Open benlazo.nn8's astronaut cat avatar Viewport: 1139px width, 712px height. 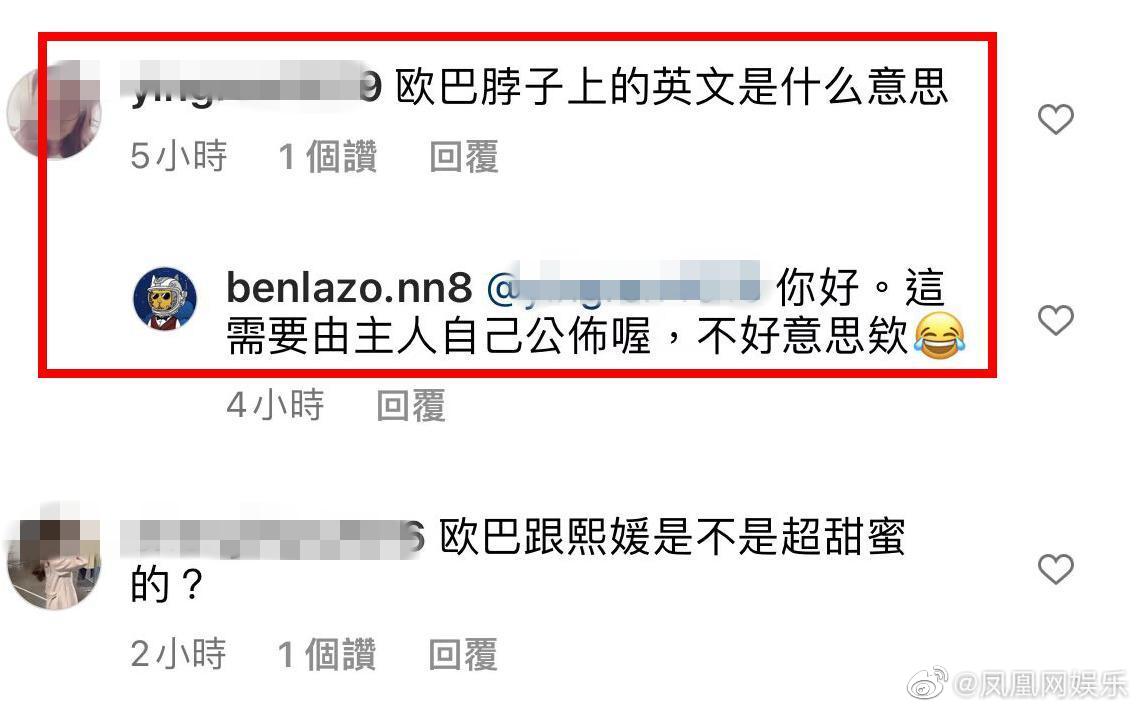(x=165, y=298)
